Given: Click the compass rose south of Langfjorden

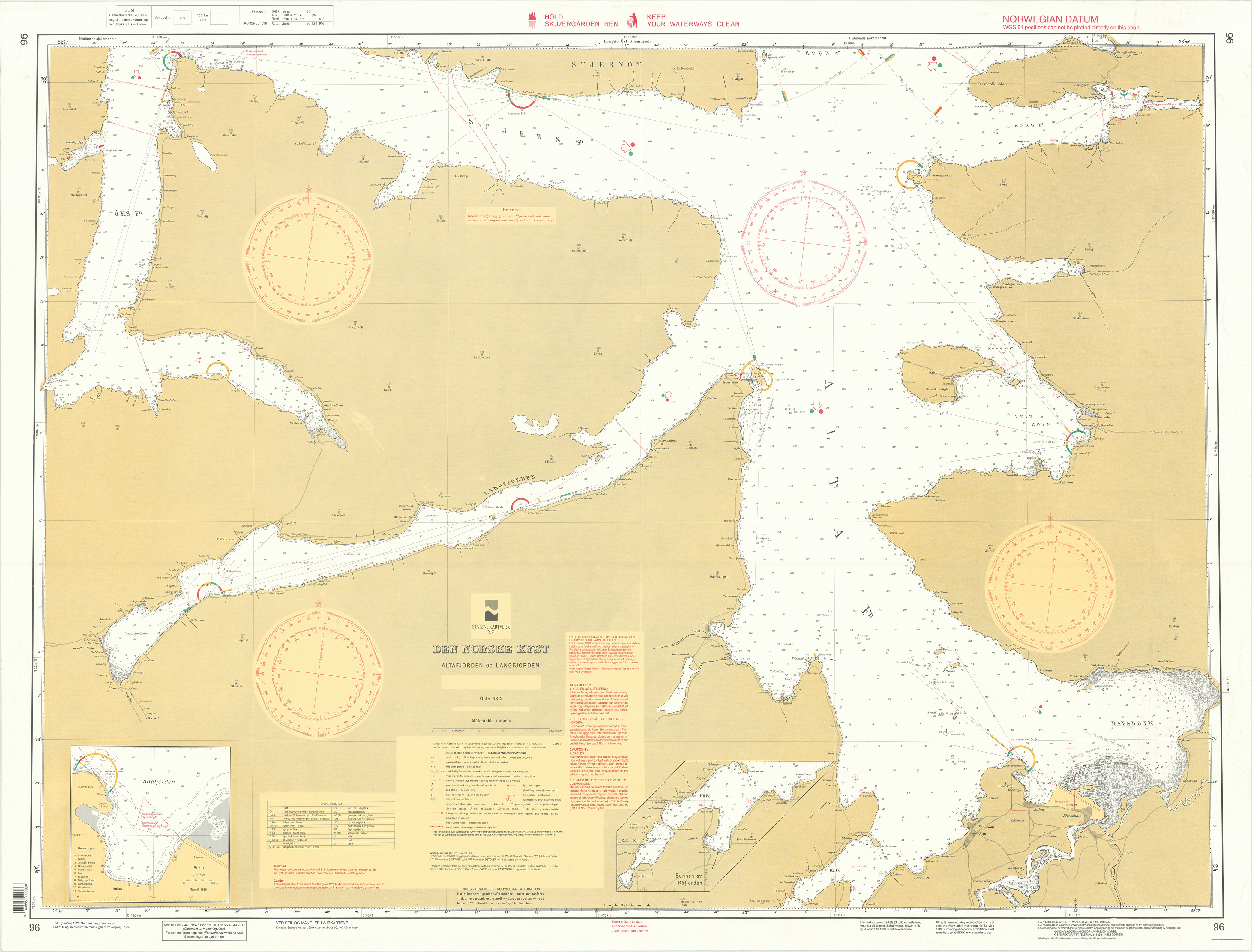Looking at the screenshot, I should [319, 674].
